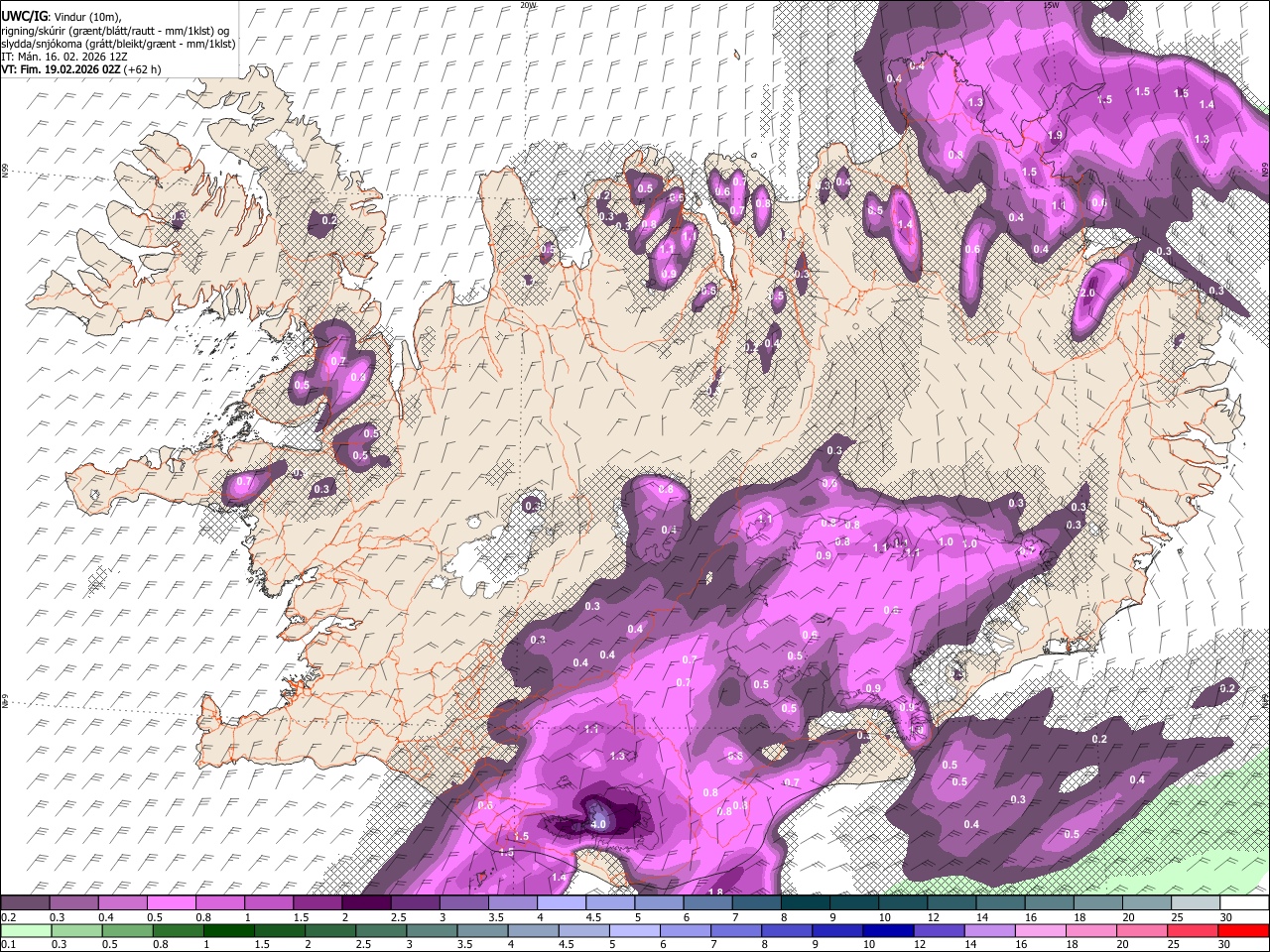1270x952 pixels.
Task: Pick the dark green swatch labeled 1 in bottom legend
Action: tap(228, 930)
